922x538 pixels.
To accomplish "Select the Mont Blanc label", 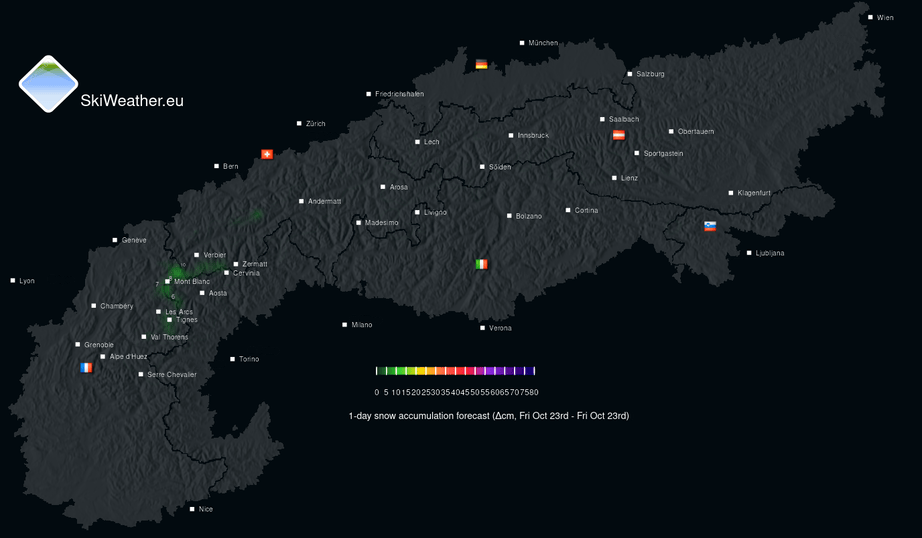I will (x=192, y=282).
